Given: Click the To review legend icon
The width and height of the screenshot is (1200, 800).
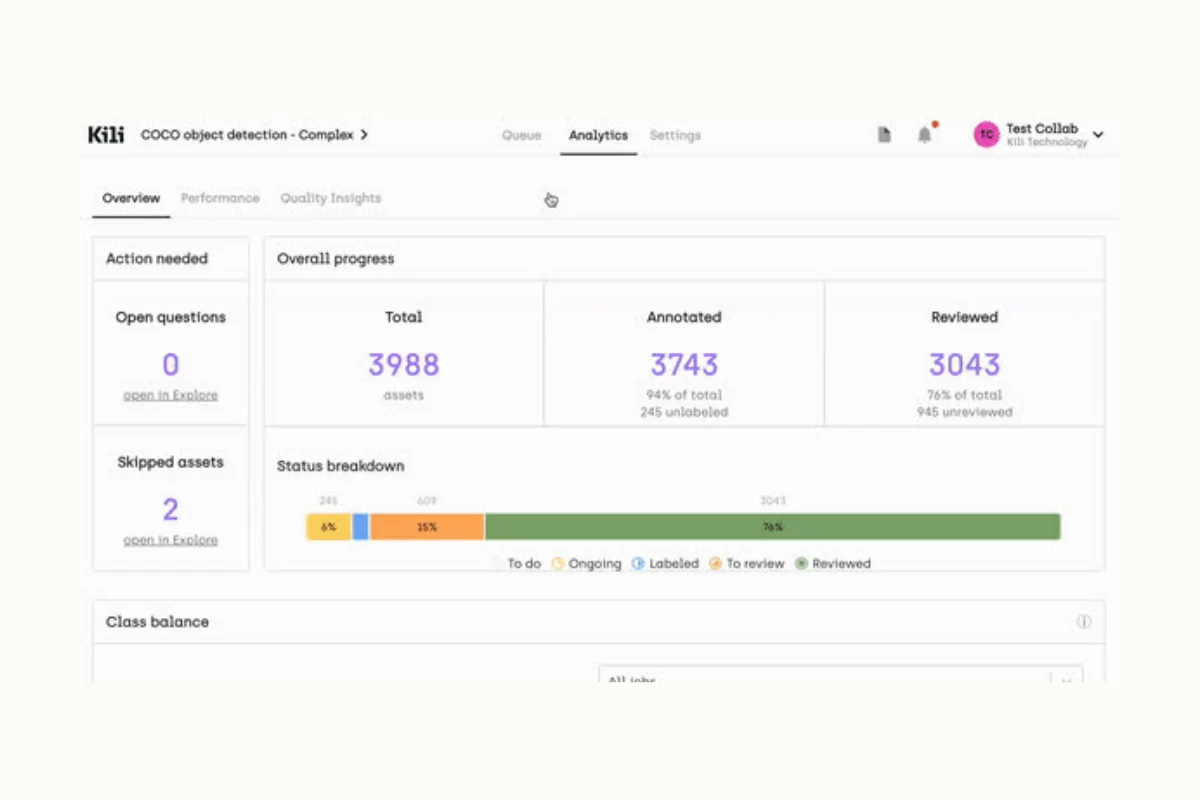Looking at the screenshot, I should pyautogui.click(x=717, y=563).
